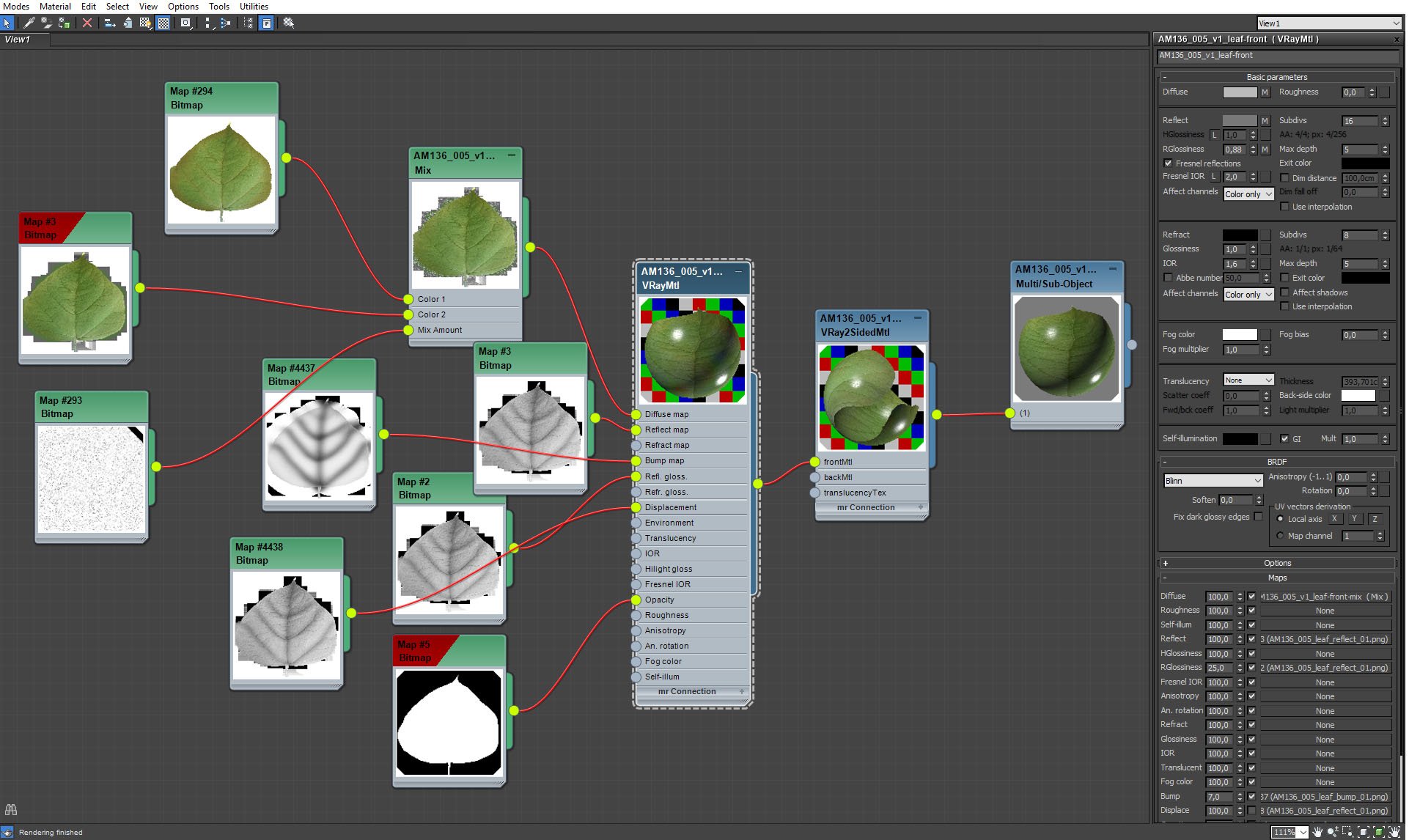Open Translucency dropdown
Image resolution: width=1409 pixels, height=840 pixels.
pos(1247,380)
